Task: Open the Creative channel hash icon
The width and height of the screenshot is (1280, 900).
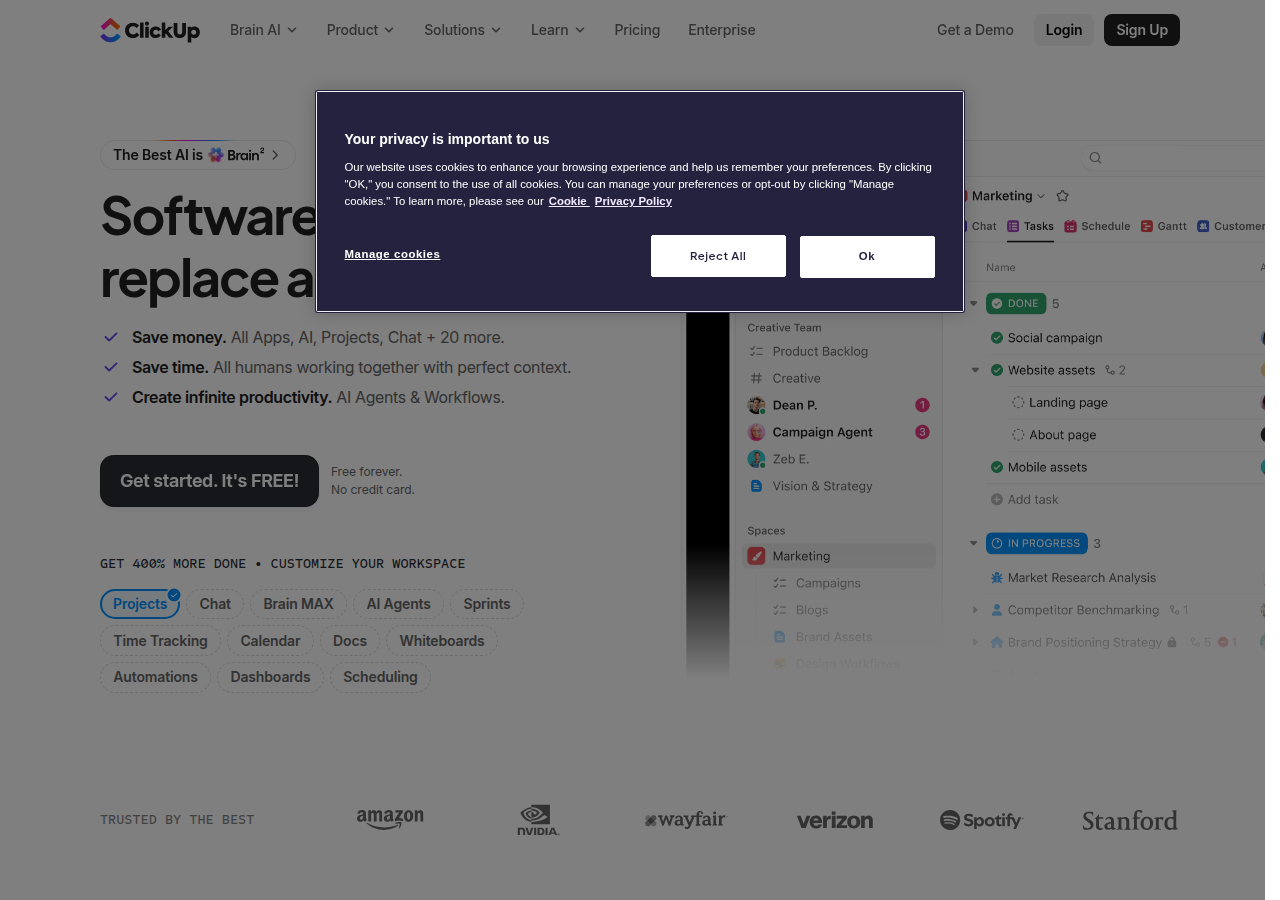Action: (756, 378)
